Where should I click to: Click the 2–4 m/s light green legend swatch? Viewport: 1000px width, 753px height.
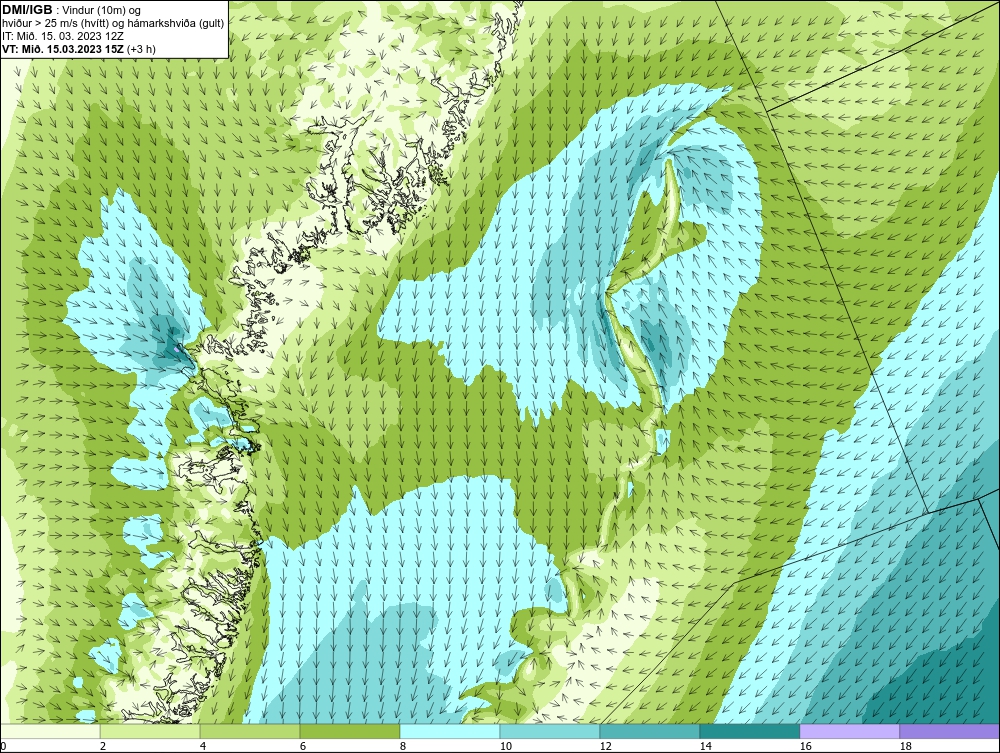[x=150, y=731]
